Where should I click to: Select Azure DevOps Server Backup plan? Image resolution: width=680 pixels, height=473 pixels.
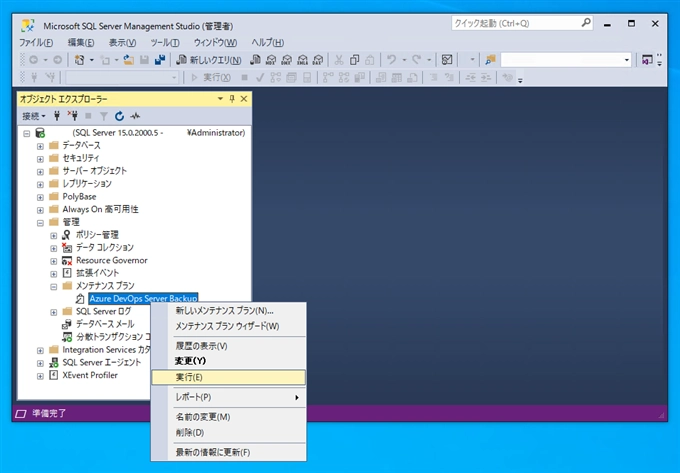coord(143,298)
